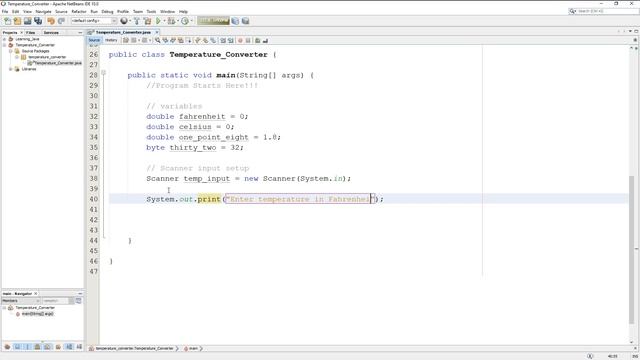Select the temperature_converter package
The width and height of the screenshot is (640, 360).
[x=47, y=57]
